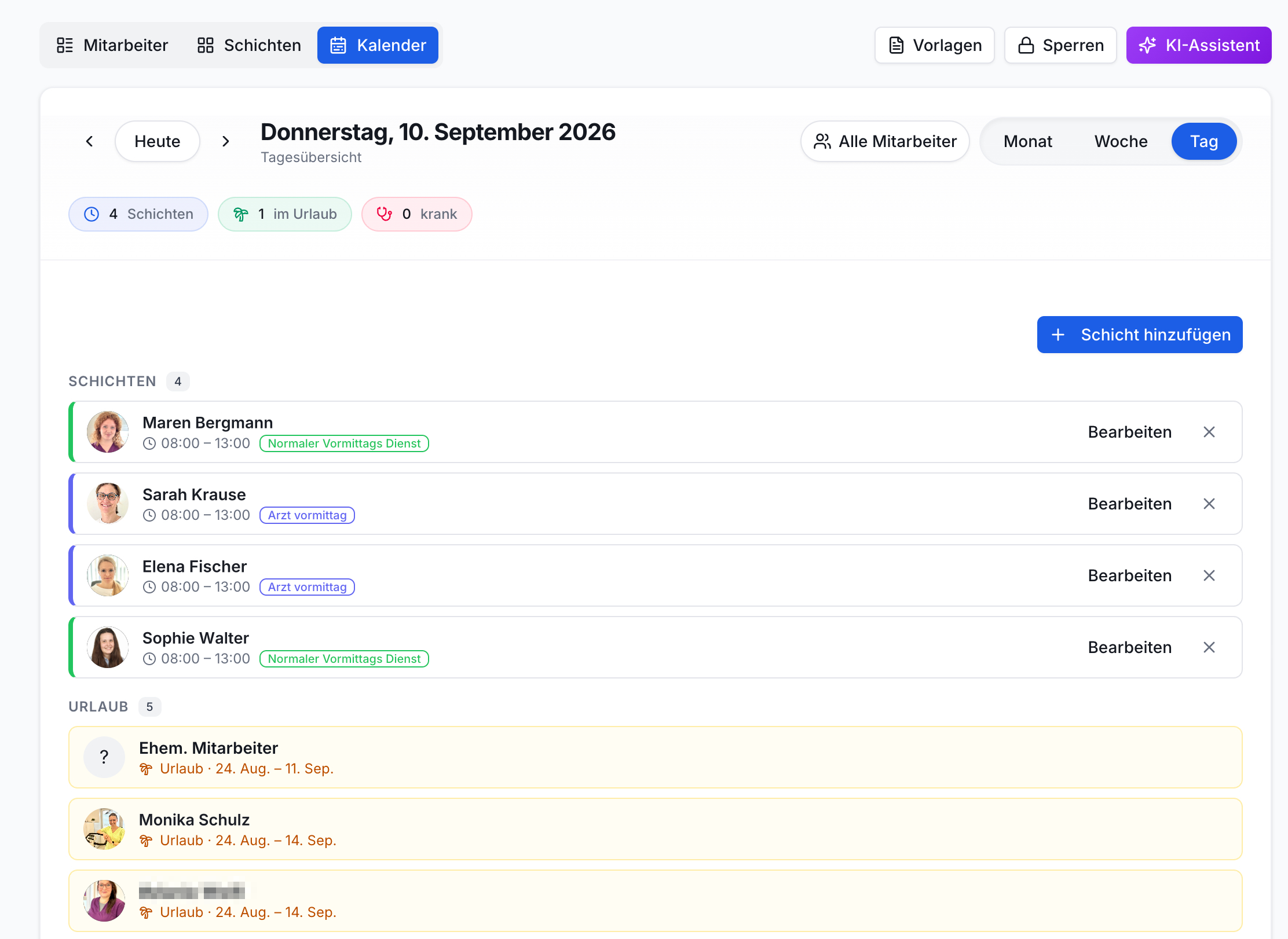This screenshot has width=1288, height=939.
Task: Delete Sarah Krause's shift using X icon
Action: tap(1209, 504)
